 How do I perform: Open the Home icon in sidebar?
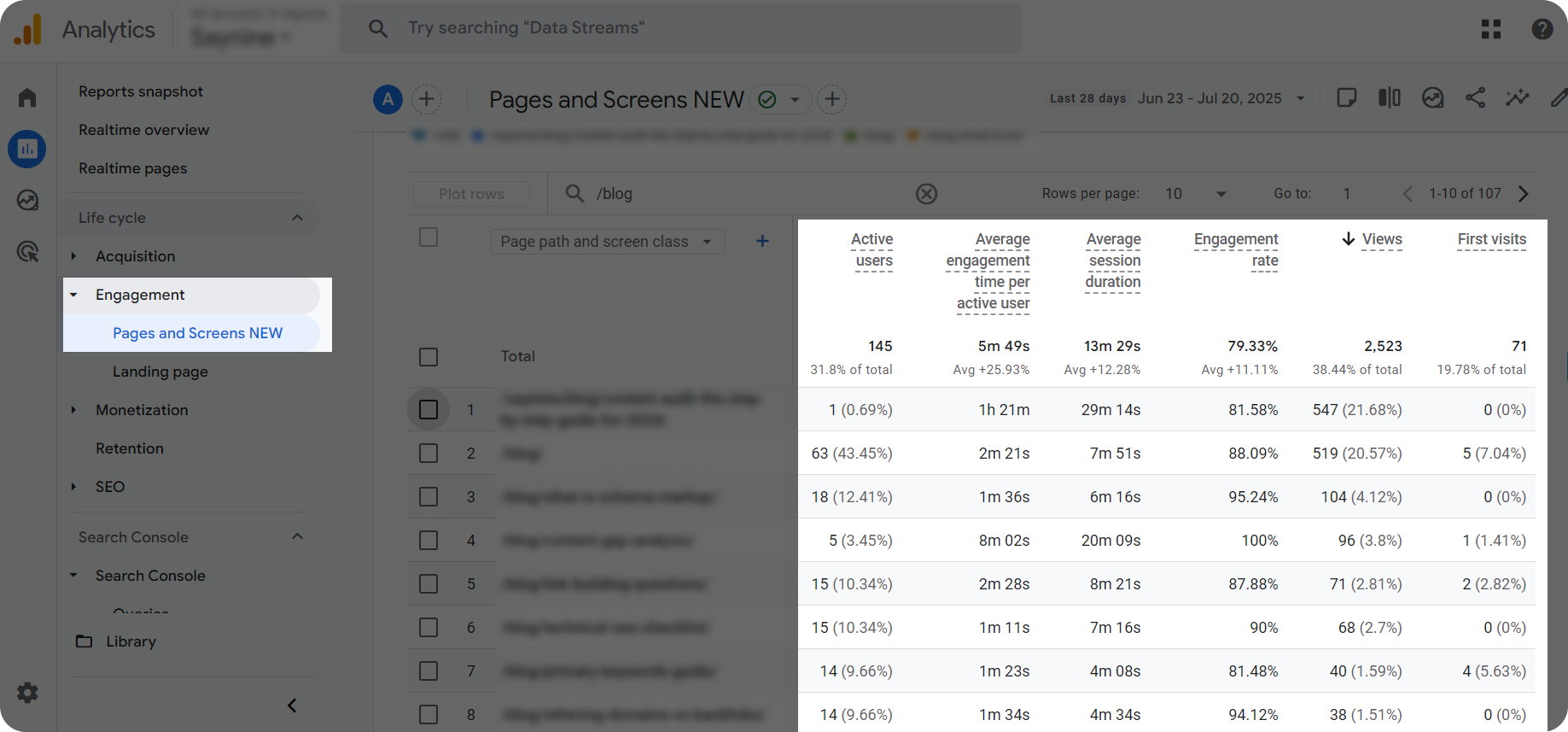(27, 97)
